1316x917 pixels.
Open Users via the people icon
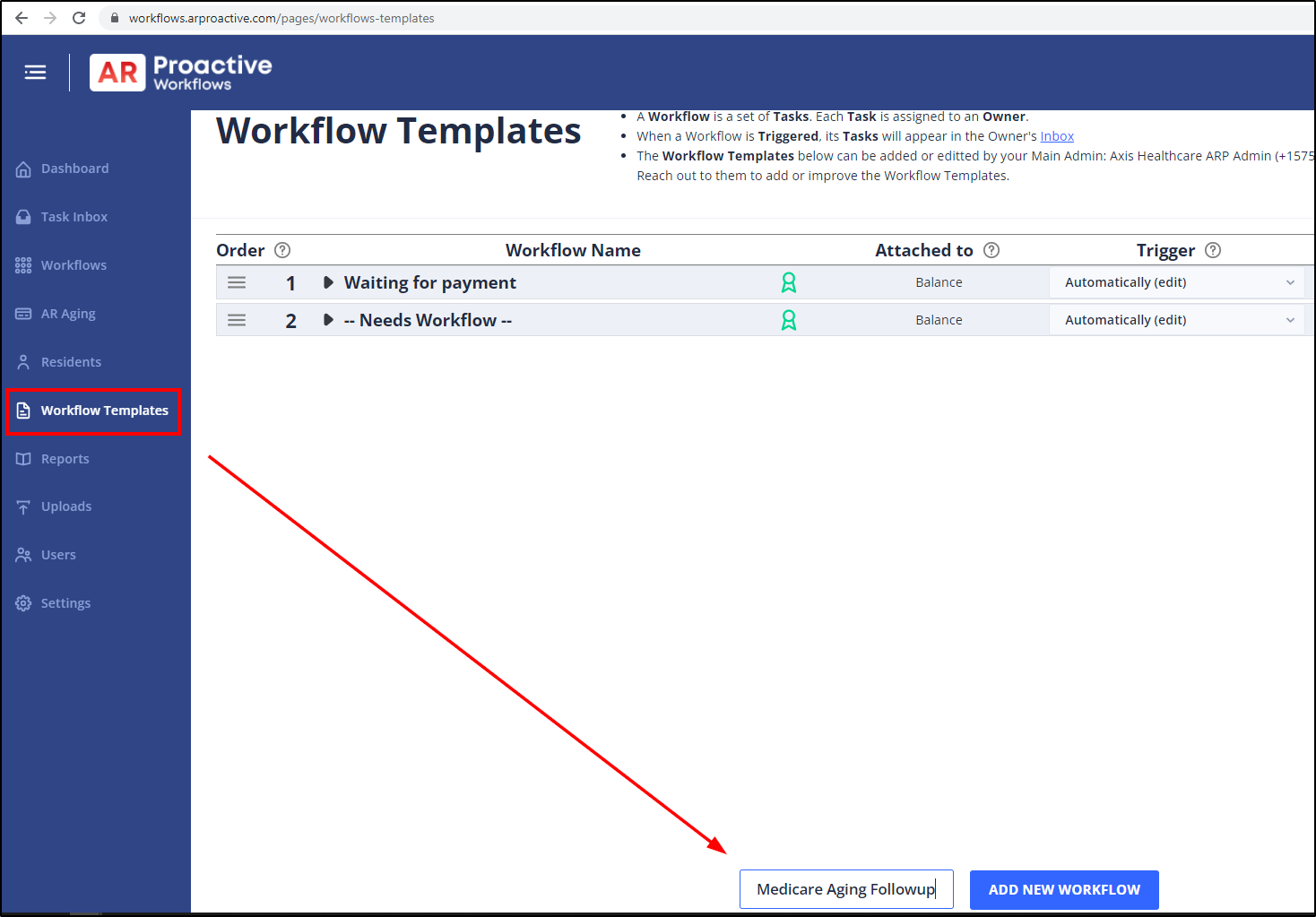click(22, 554)
